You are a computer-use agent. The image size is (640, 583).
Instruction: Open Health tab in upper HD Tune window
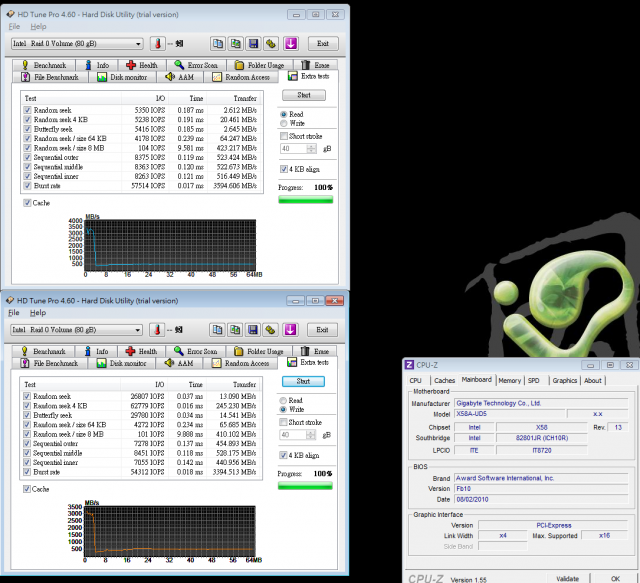[142, 65]
